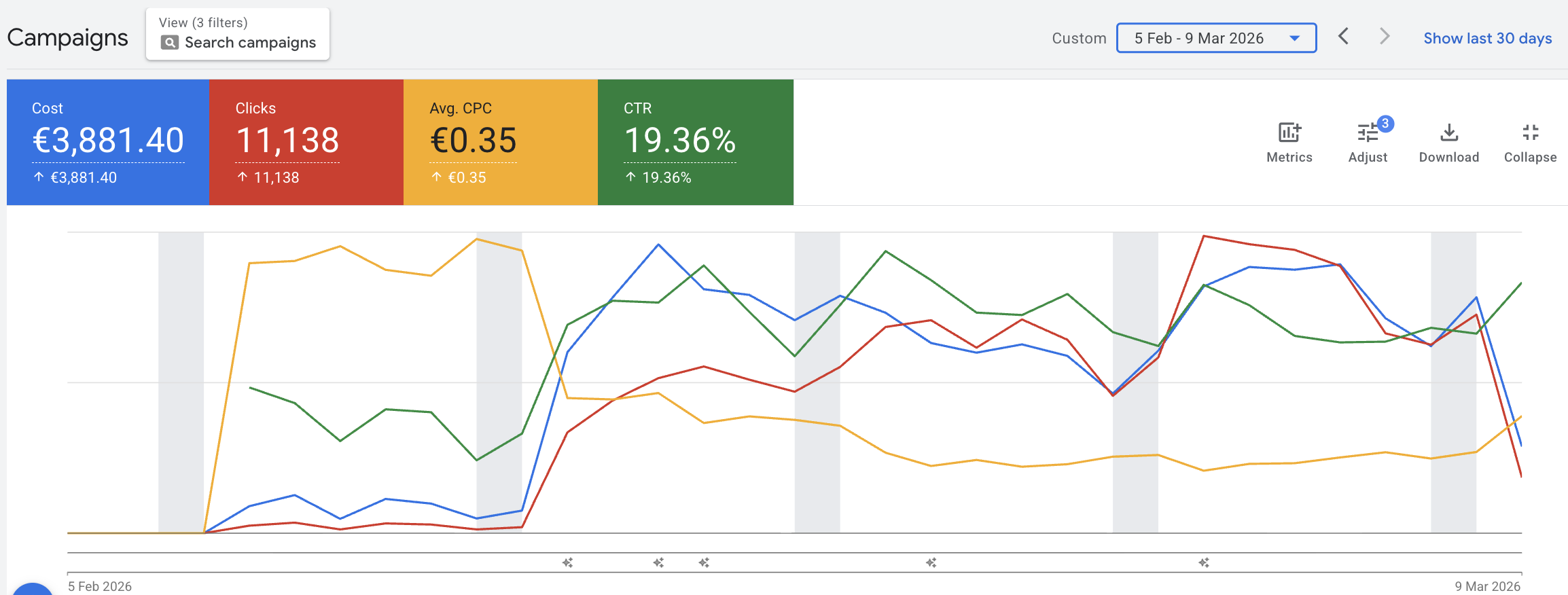
Task: Go to the next date range
Action: click(x=1384, y=37)
